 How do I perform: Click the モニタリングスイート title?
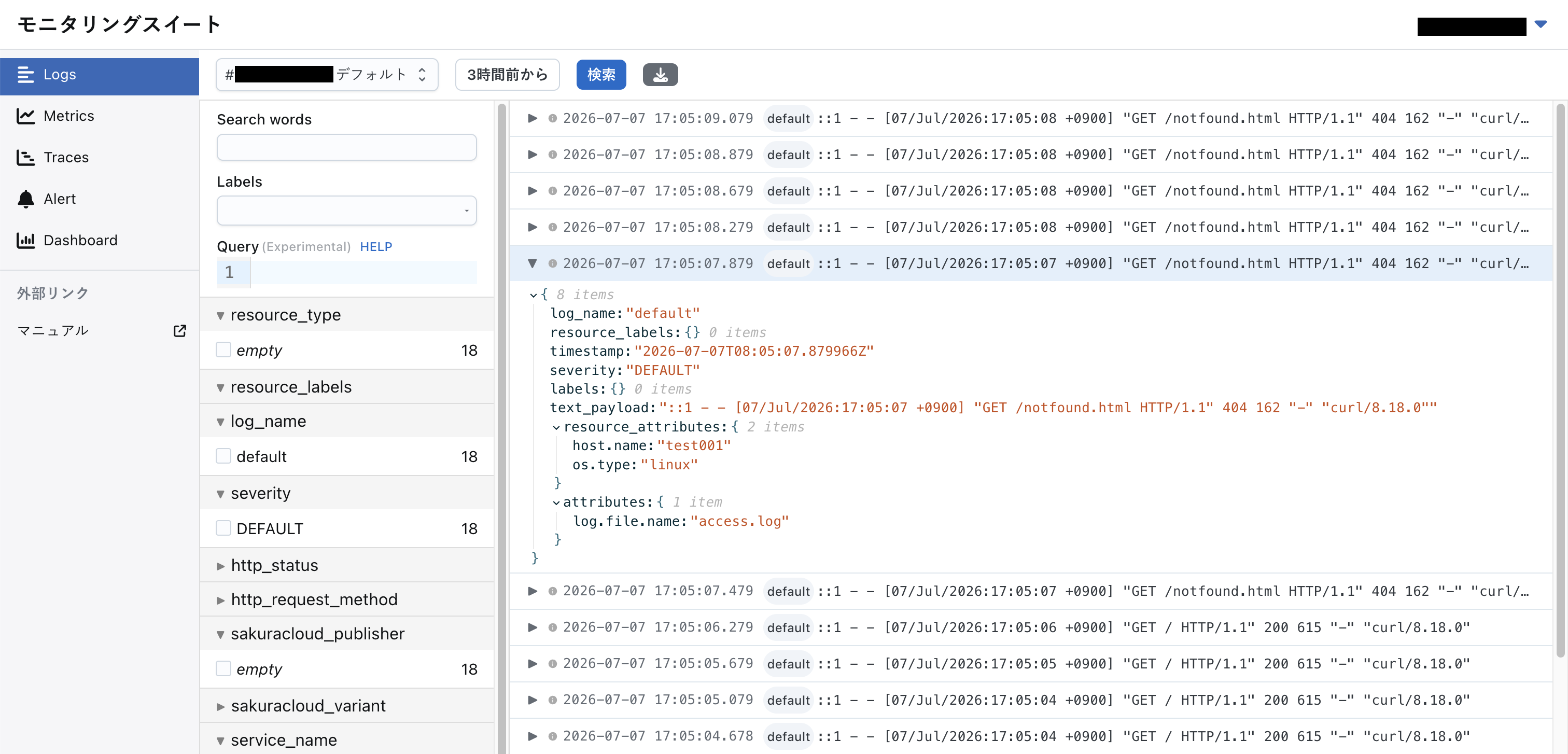point(119,24)
